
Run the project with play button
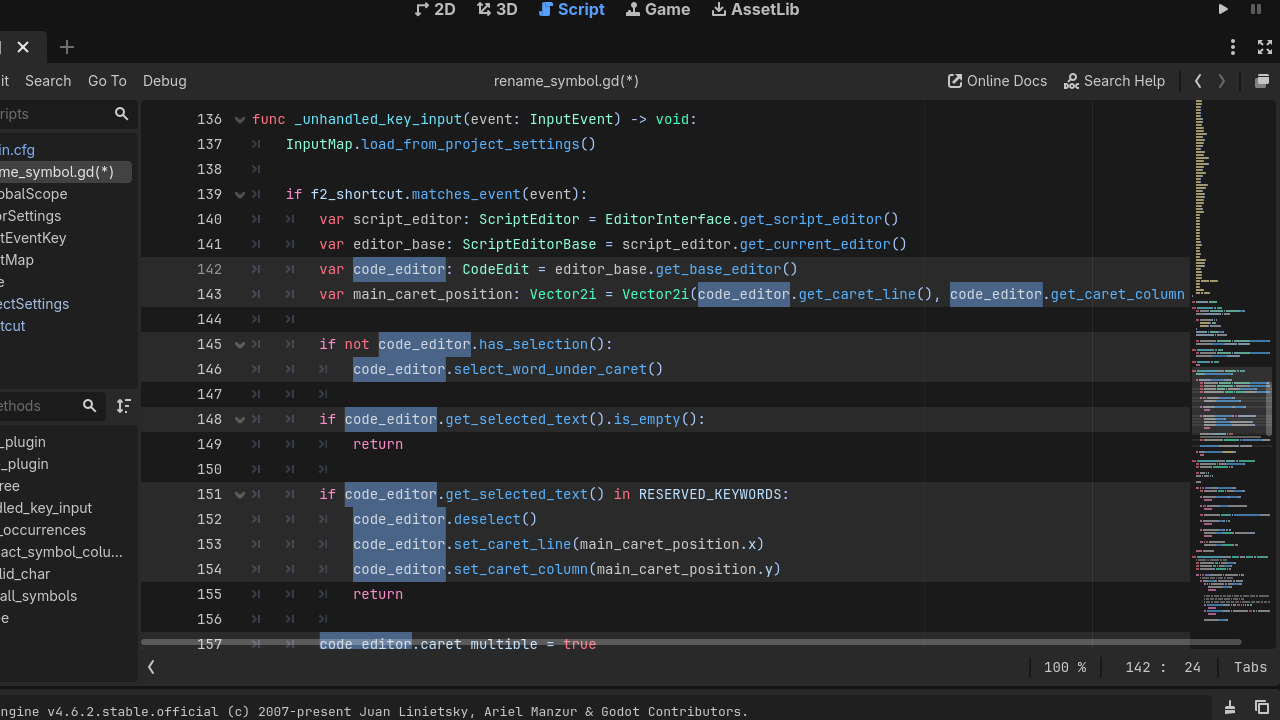[x=1223, y=9]
